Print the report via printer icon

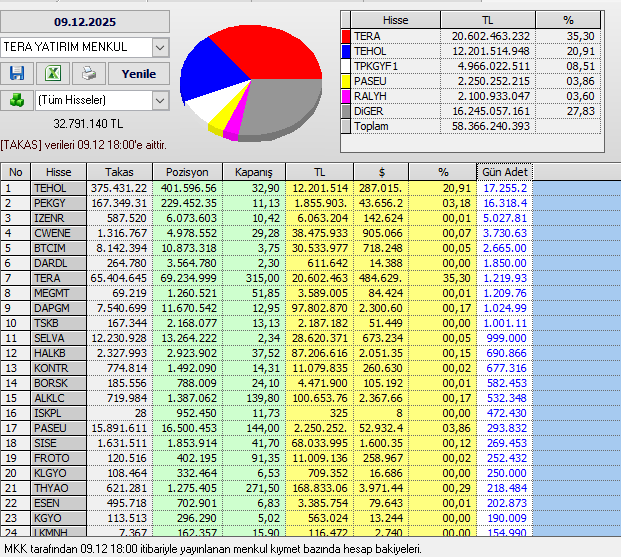pyautogui.click(x=89, y=73)
